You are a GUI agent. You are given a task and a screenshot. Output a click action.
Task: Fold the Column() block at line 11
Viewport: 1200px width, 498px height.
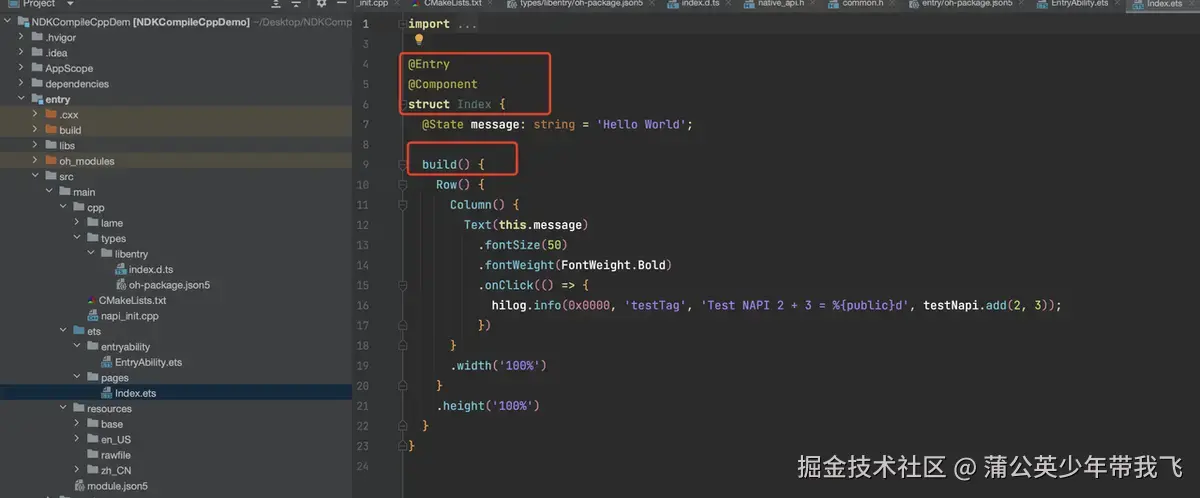click(x=401, y=204)
